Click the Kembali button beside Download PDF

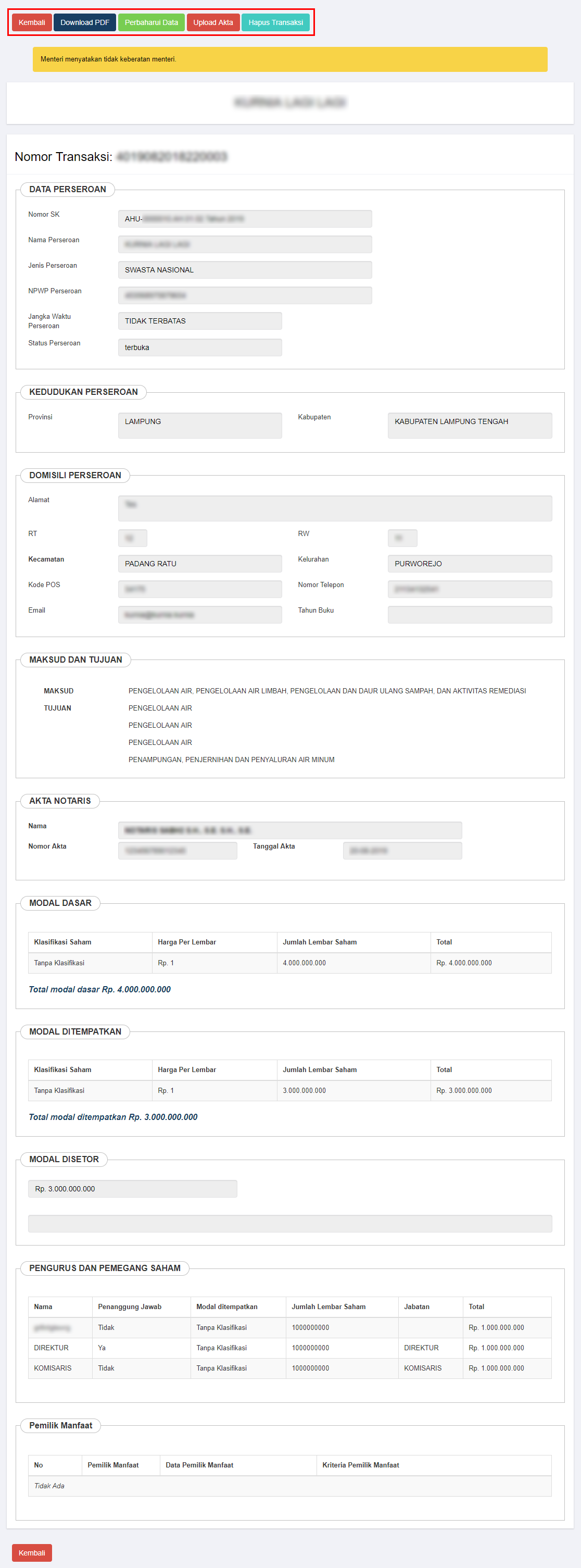click(x=32, y=22)
